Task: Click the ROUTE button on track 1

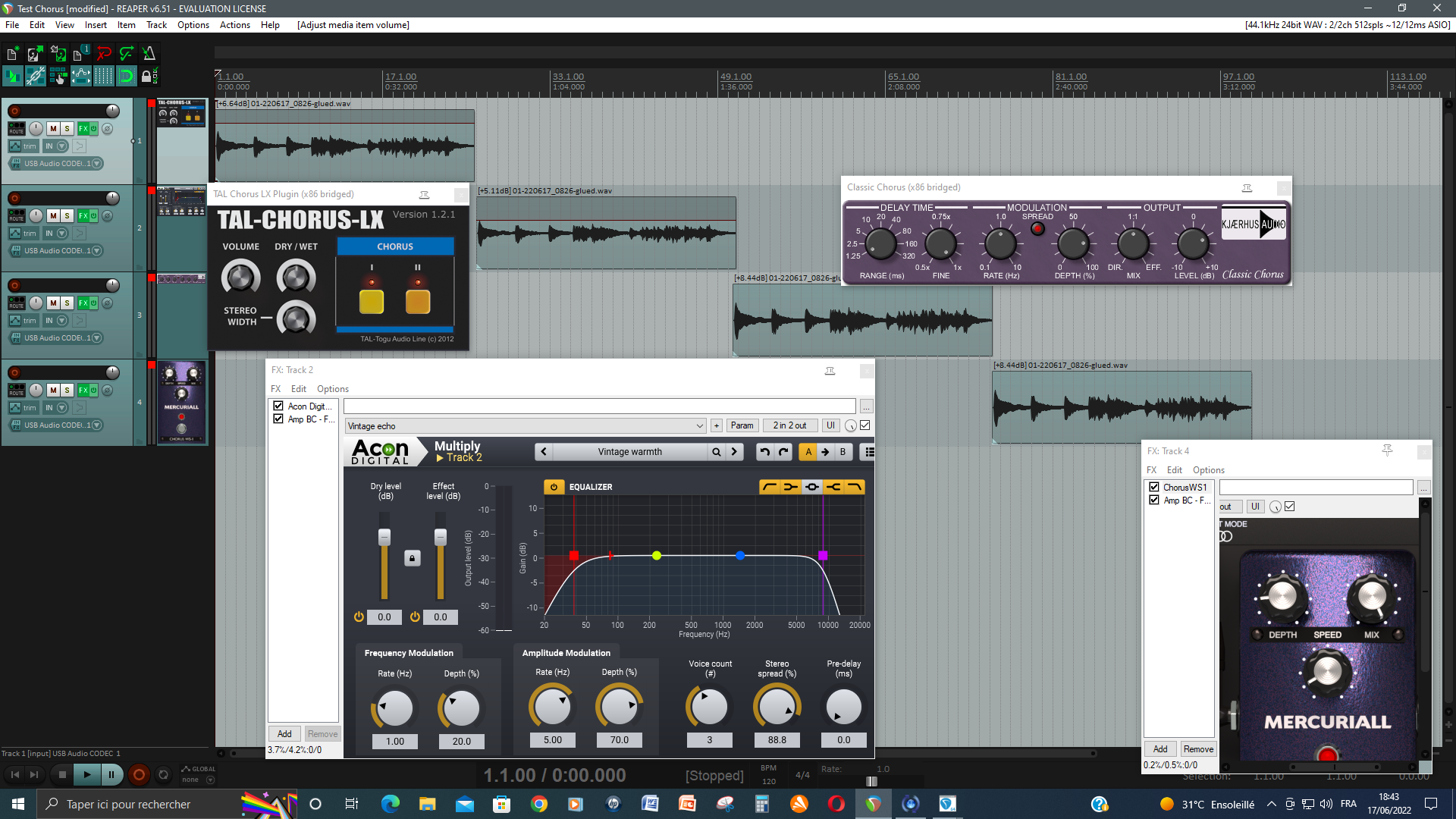Action: (16, 129)
